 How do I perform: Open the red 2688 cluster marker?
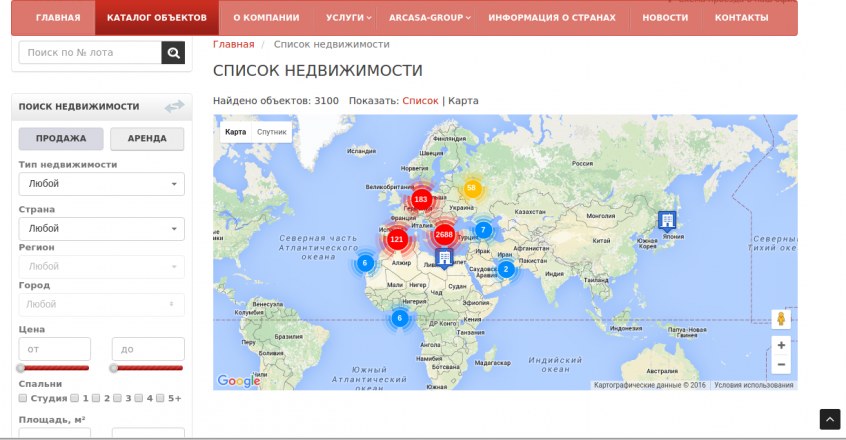[x=444, y=235]
